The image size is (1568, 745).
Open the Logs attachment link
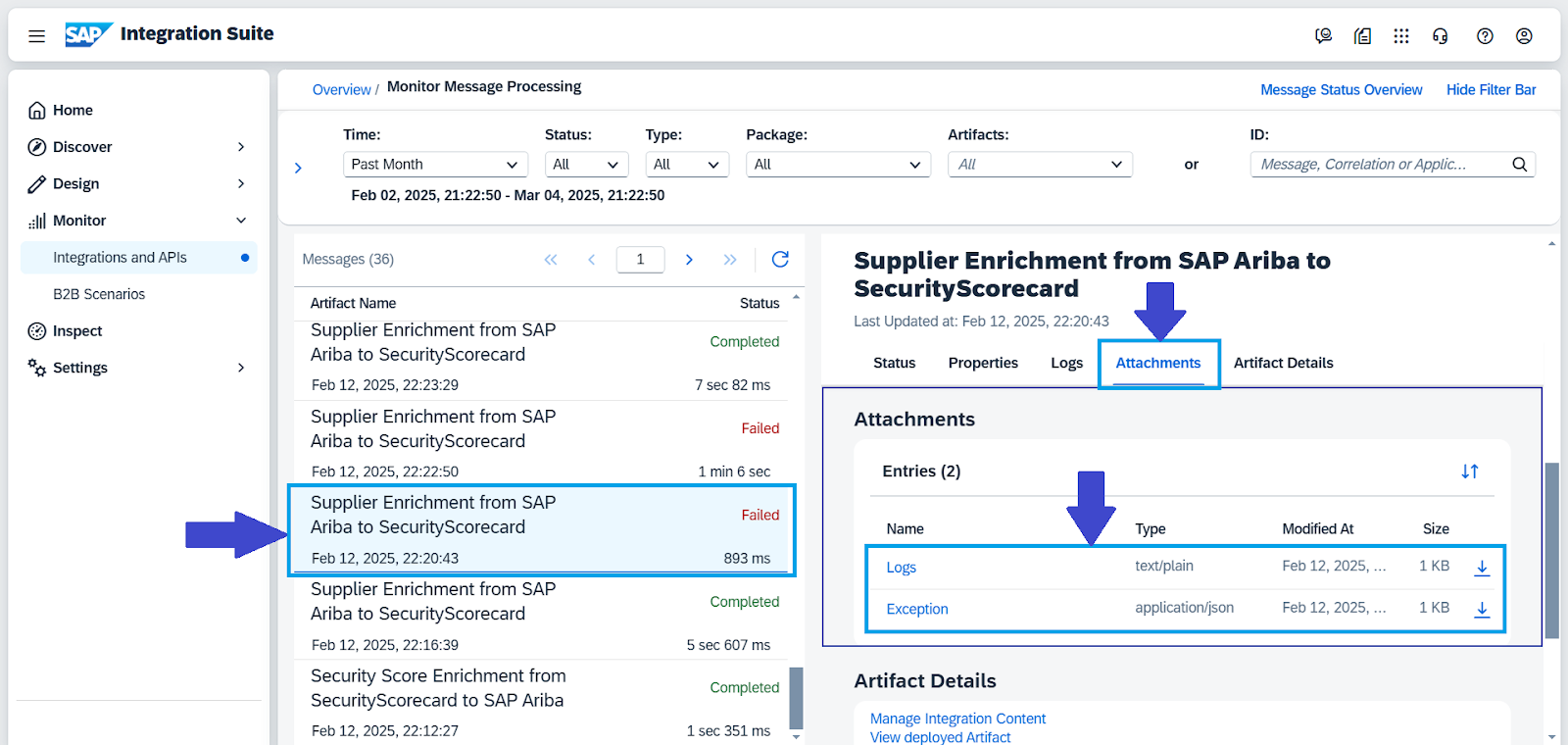pos(902,568)
